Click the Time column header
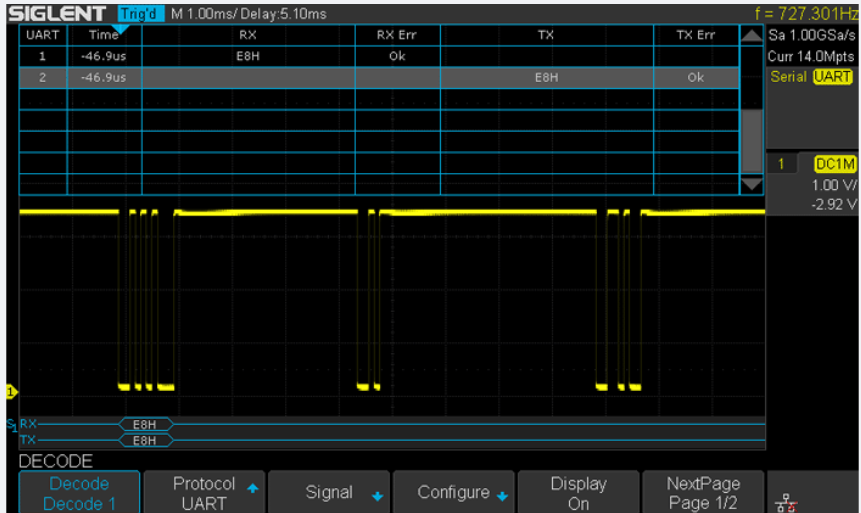 (104, 35)
